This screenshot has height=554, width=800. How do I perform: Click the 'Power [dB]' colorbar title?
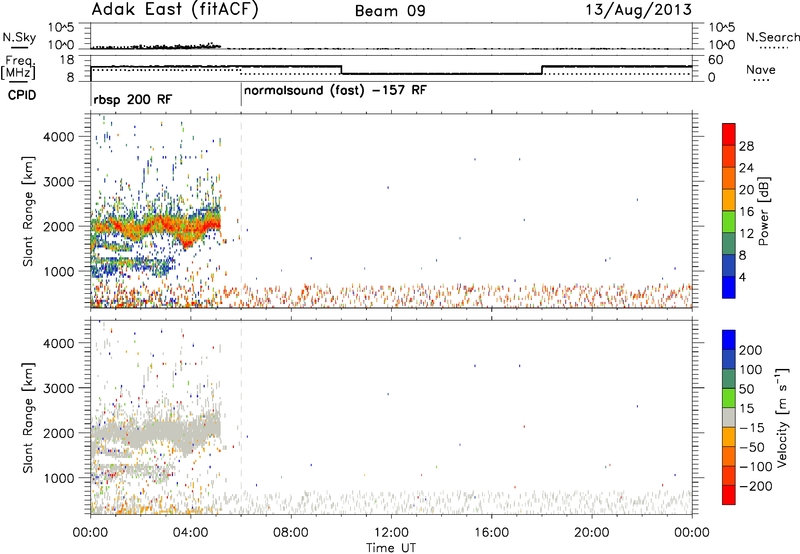(764, 211)
